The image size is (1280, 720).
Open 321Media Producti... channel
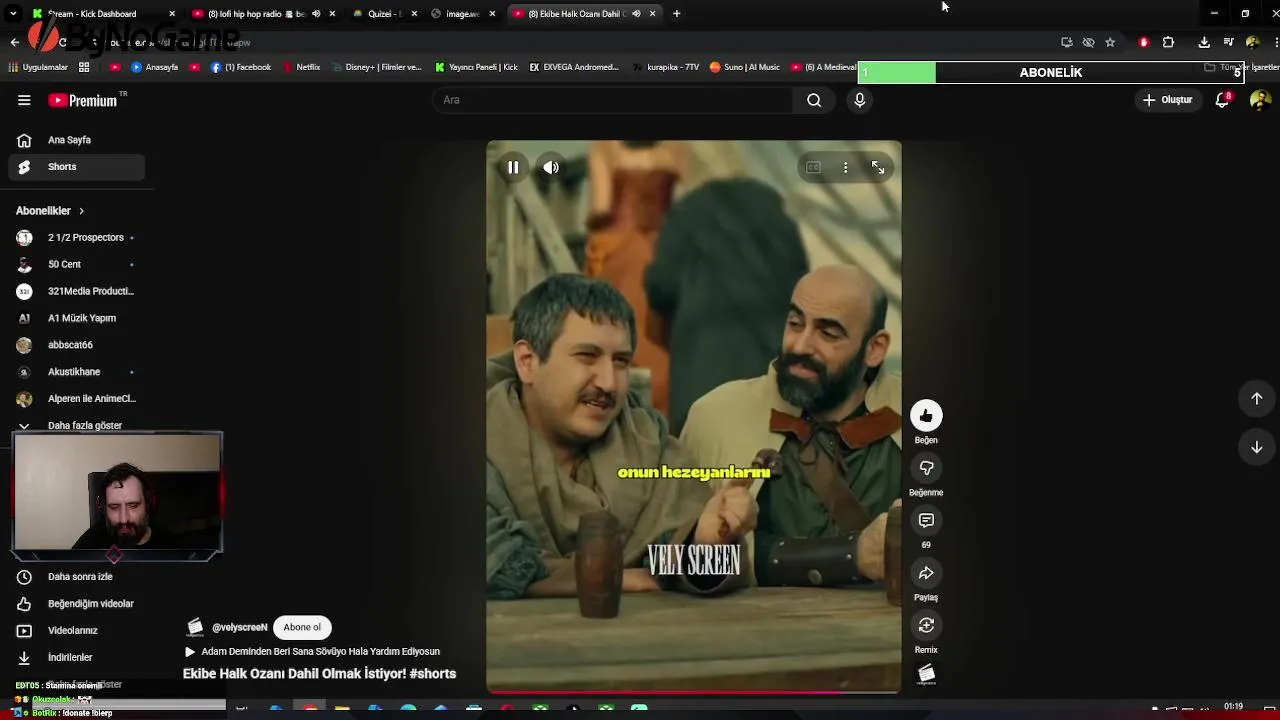tap(76, 291)
